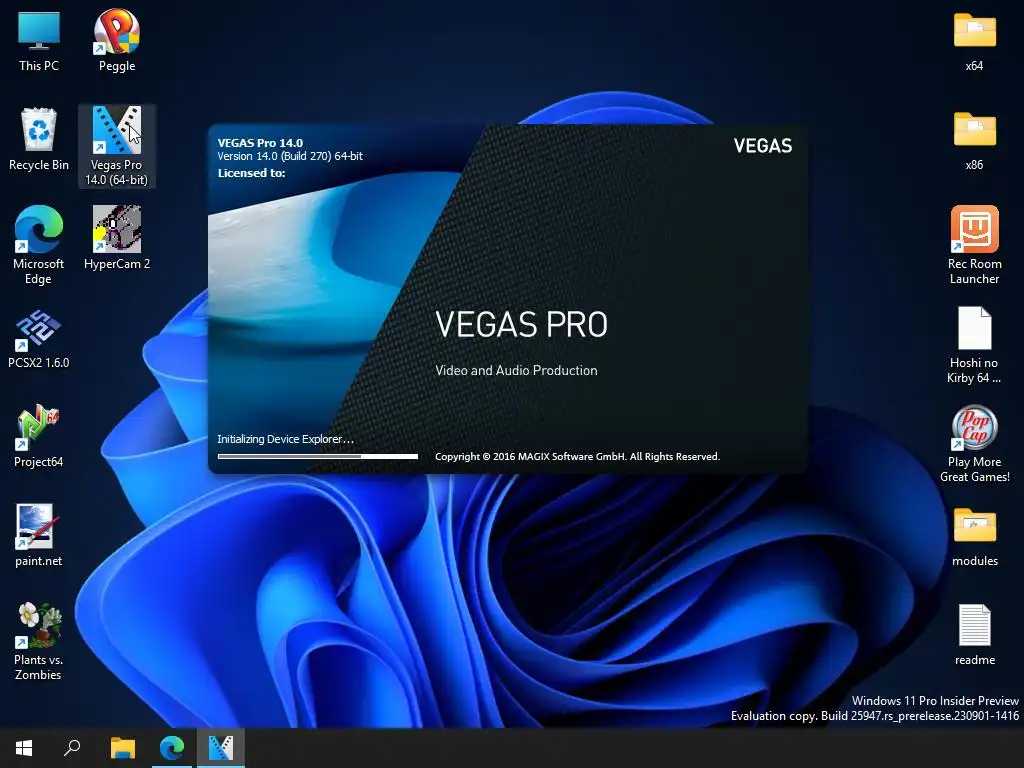
Task: Click the PCSX2 1.6.0 emulator shortcut
Action: 39,340
